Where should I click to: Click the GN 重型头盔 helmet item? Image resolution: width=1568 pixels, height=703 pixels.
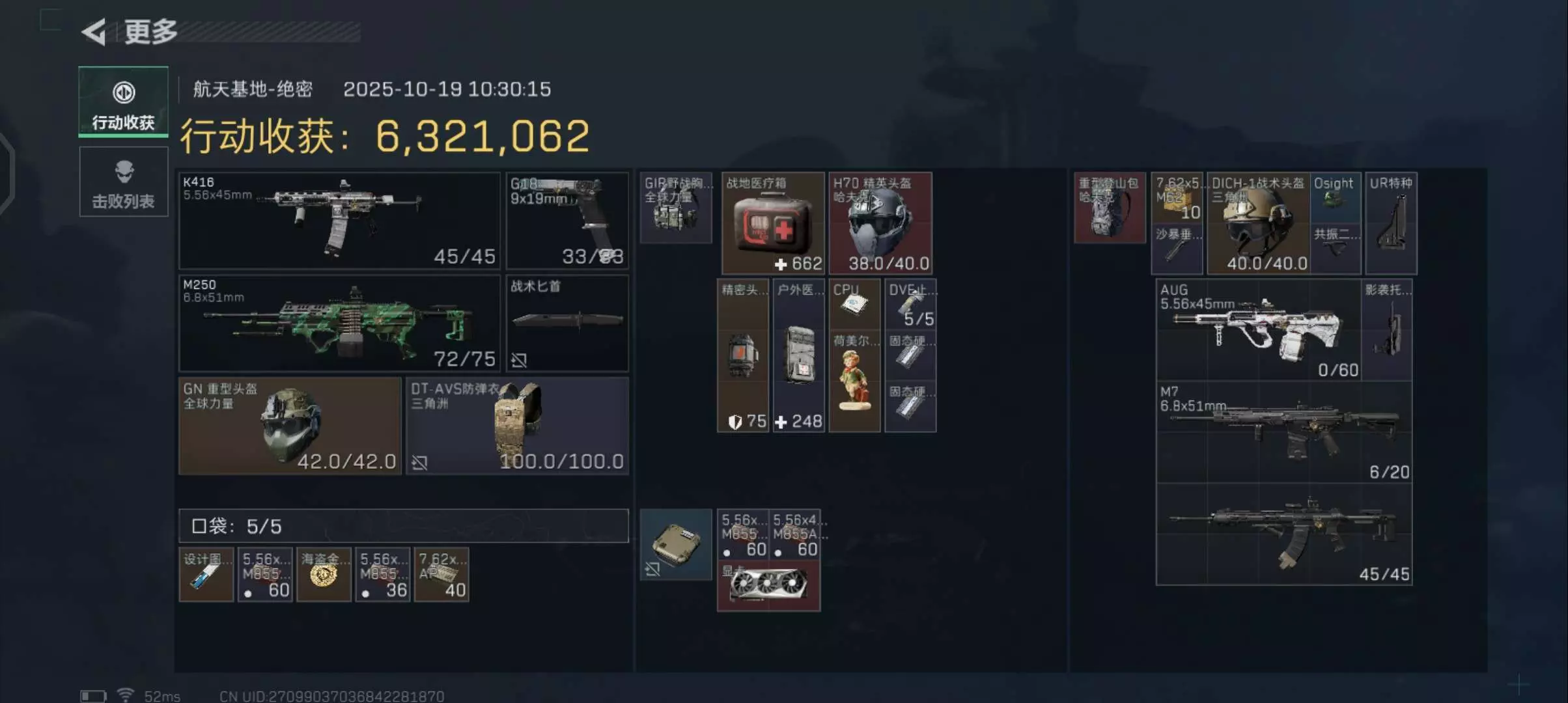click(290, 426)
